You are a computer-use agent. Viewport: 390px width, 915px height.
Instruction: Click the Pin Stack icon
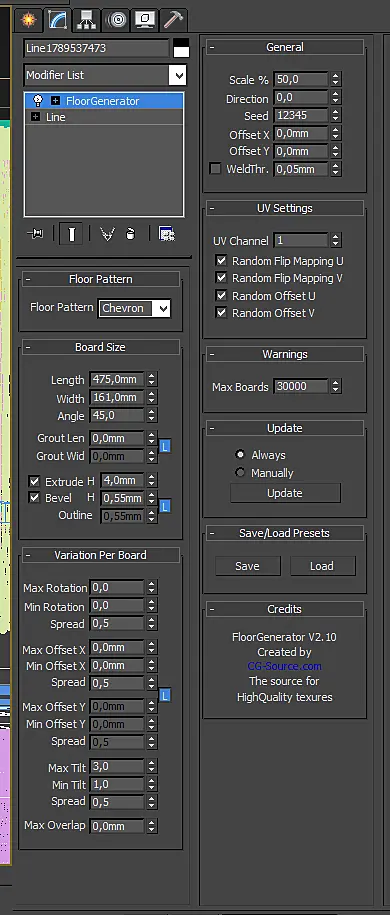coord(35,234)
